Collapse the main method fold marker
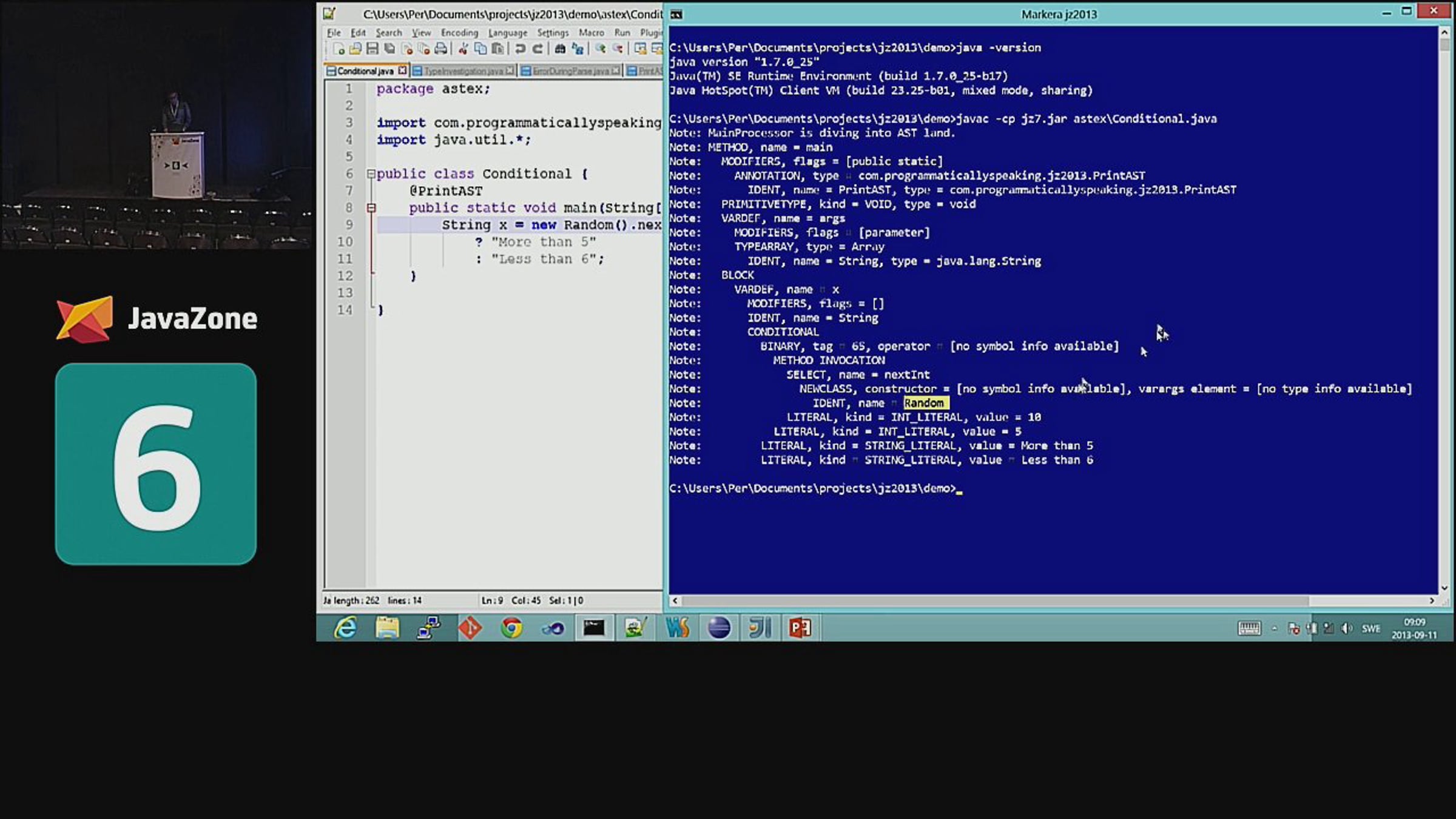The image size is (1456, 819). (x=371, y=207)
